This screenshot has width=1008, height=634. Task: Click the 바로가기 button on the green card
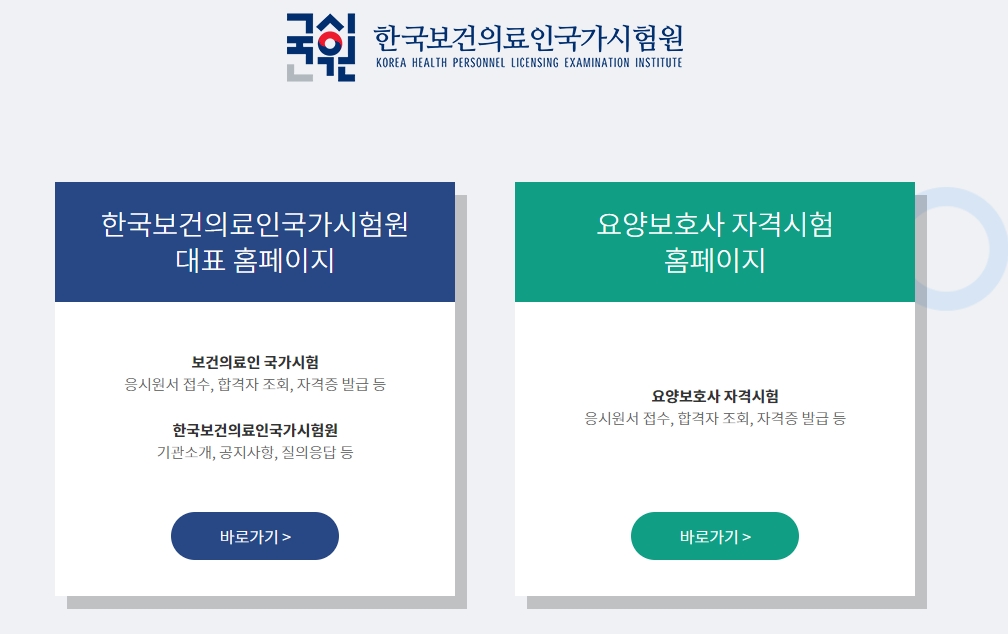click(714, 536)
